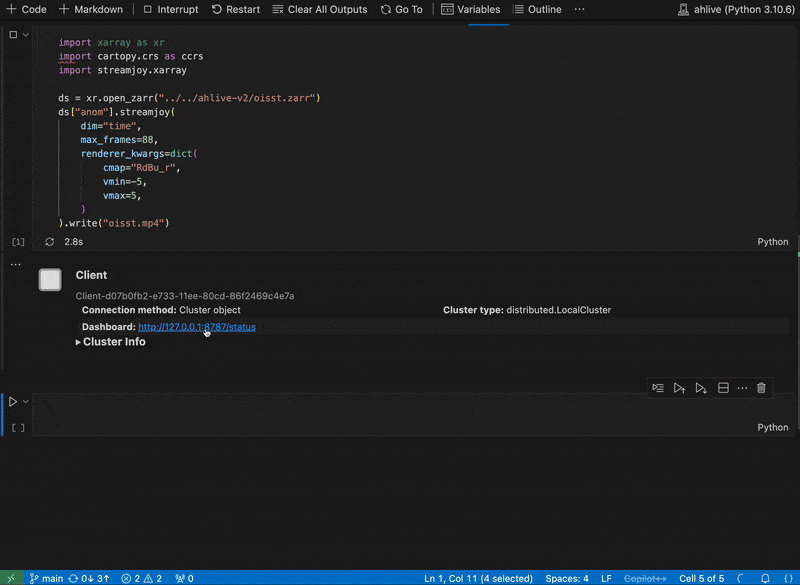Click the Client output square widget icon
Screen dimensions: 800x585
click(50, 280)
